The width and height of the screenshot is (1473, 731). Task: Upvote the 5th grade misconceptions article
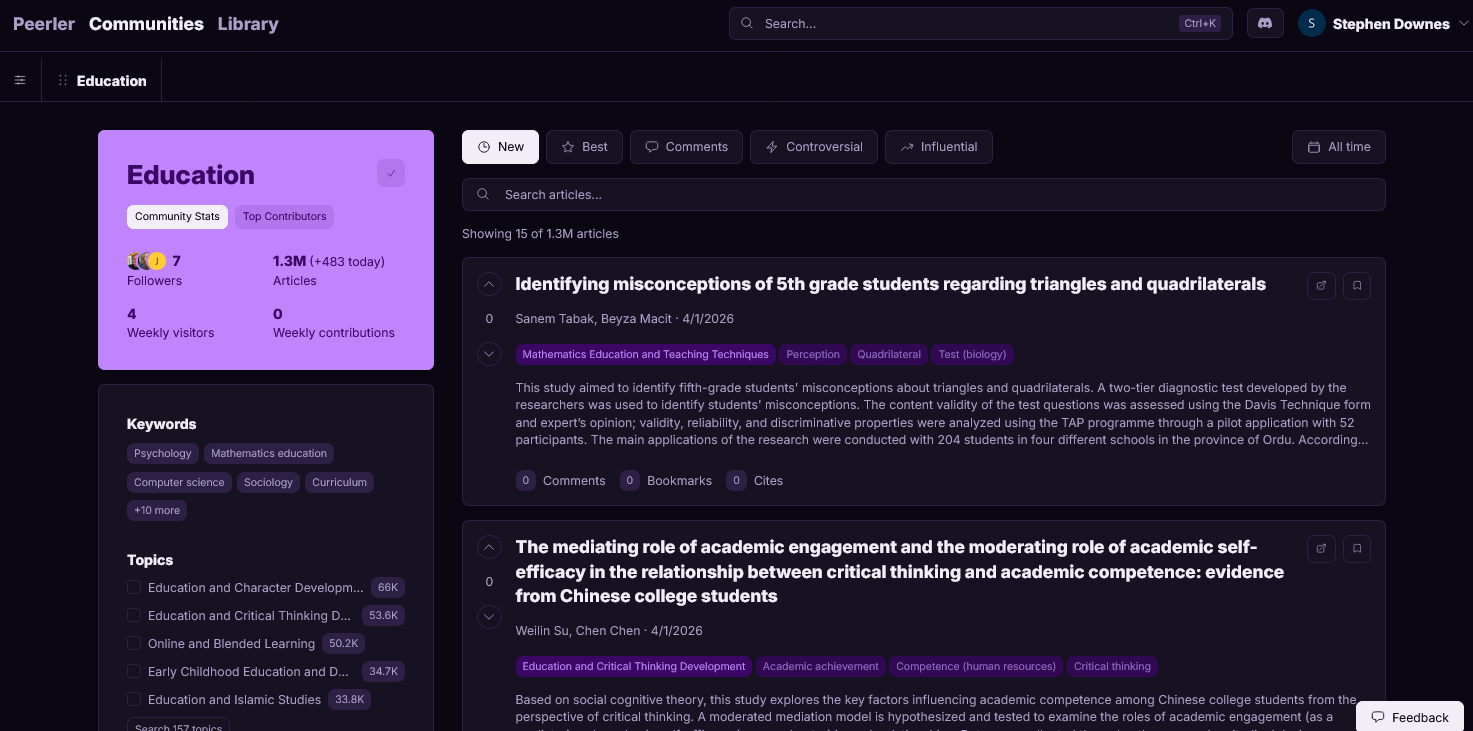(x=489, y=285)
